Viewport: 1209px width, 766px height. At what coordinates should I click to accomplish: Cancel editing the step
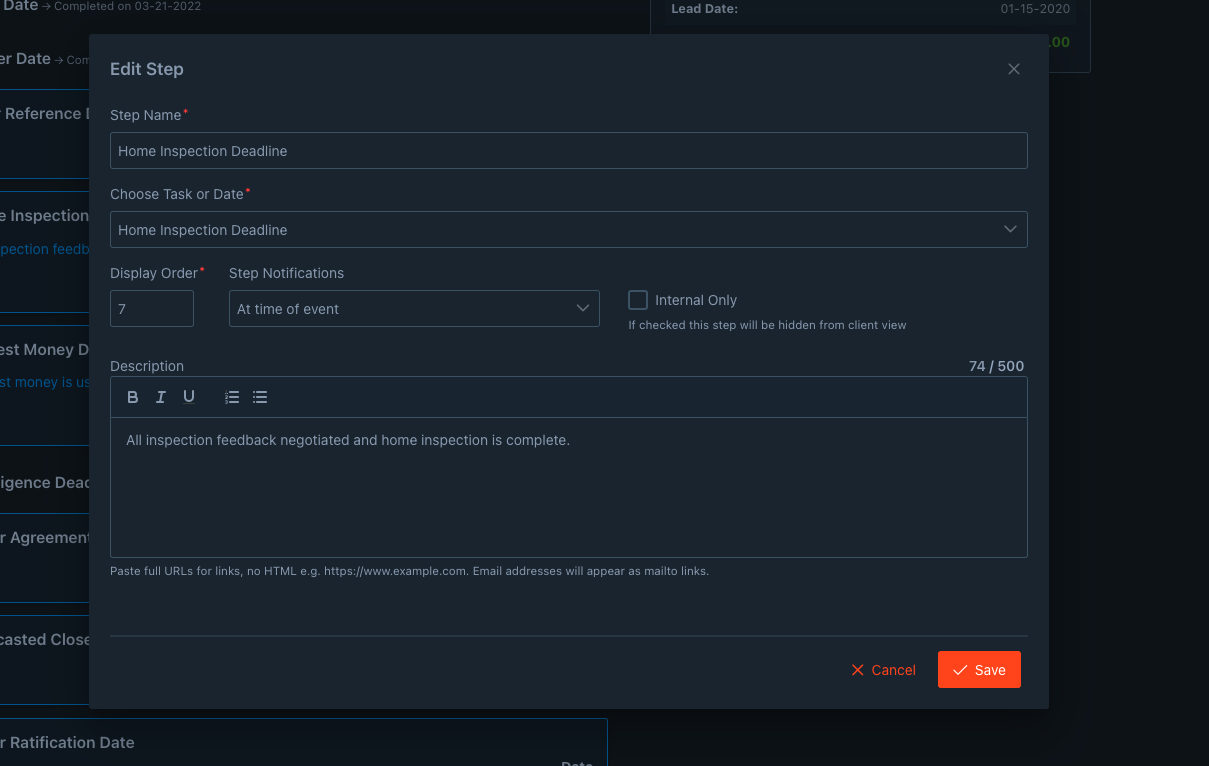point(883,670)
